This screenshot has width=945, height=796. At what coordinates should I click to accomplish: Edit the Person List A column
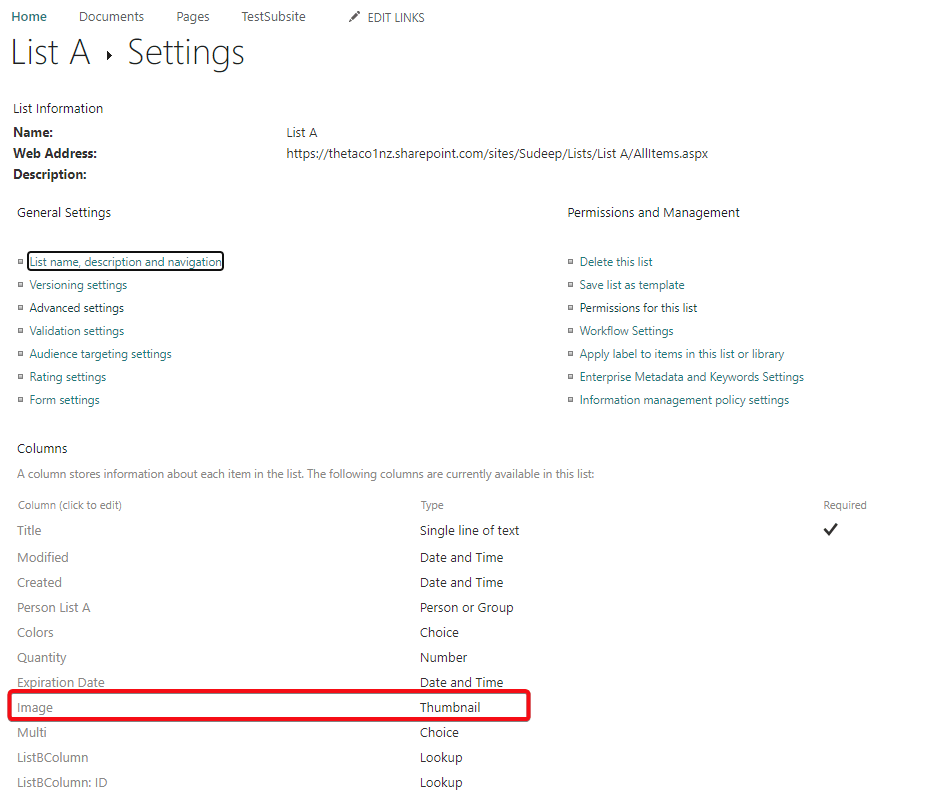[x=54, y=607]
